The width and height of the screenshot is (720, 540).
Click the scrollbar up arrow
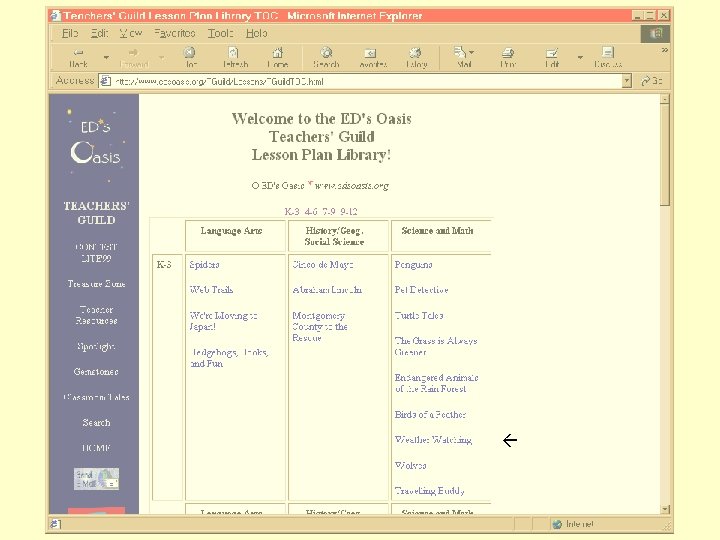[x=665, y=99]
